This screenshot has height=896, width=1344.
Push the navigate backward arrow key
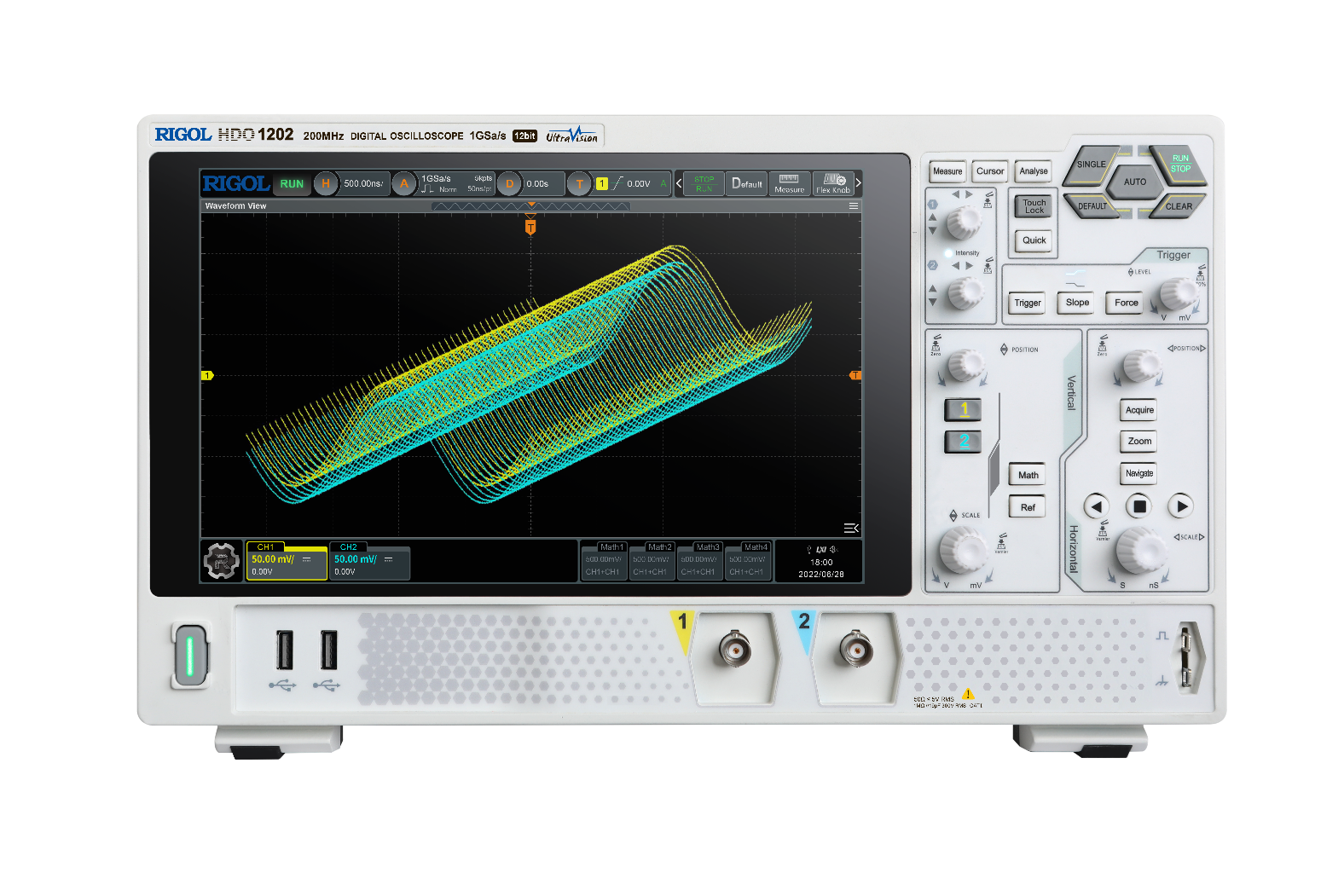(1097, 506)
